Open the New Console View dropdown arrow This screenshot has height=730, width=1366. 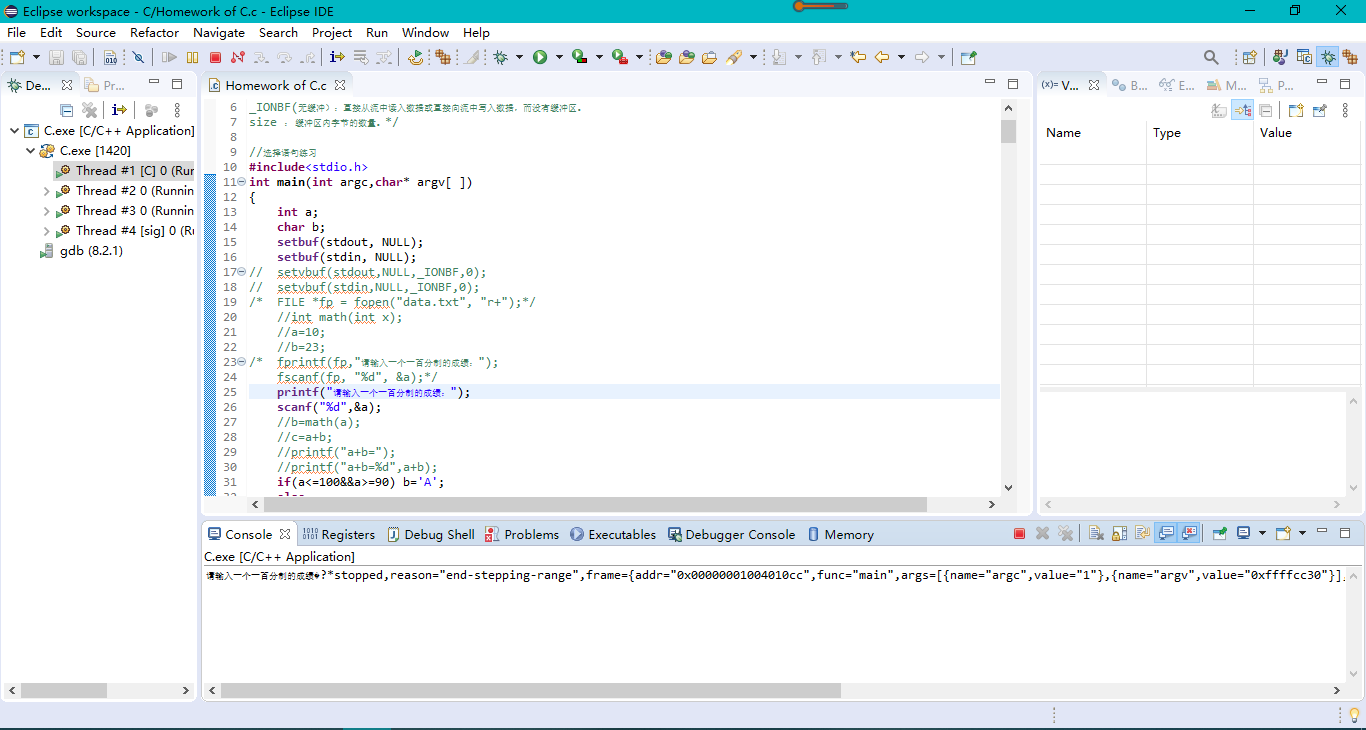[1302, 534]
